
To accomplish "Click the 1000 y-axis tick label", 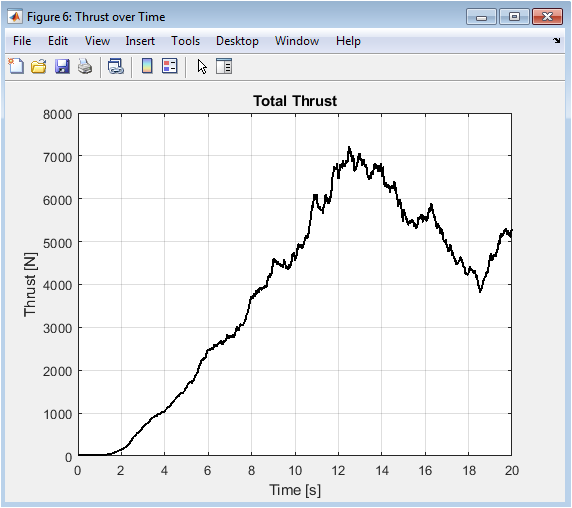I will [58, 415].
